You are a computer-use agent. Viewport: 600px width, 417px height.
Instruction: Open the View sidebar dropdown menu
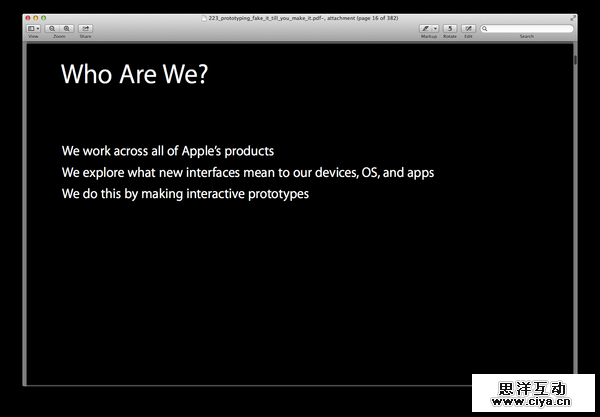34,29
